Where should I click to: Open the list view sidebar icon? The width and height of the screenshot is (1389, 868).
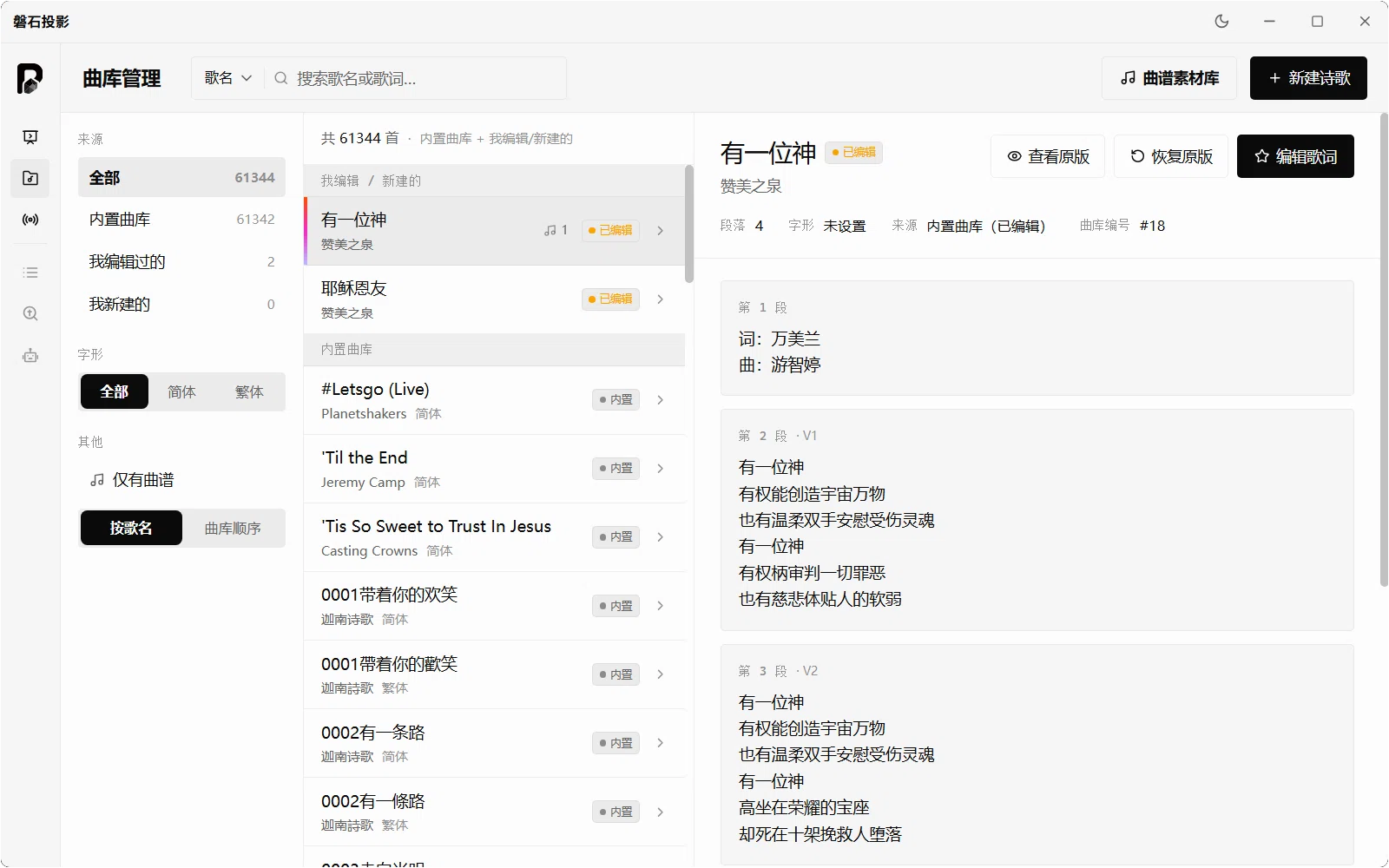(30, 273)
